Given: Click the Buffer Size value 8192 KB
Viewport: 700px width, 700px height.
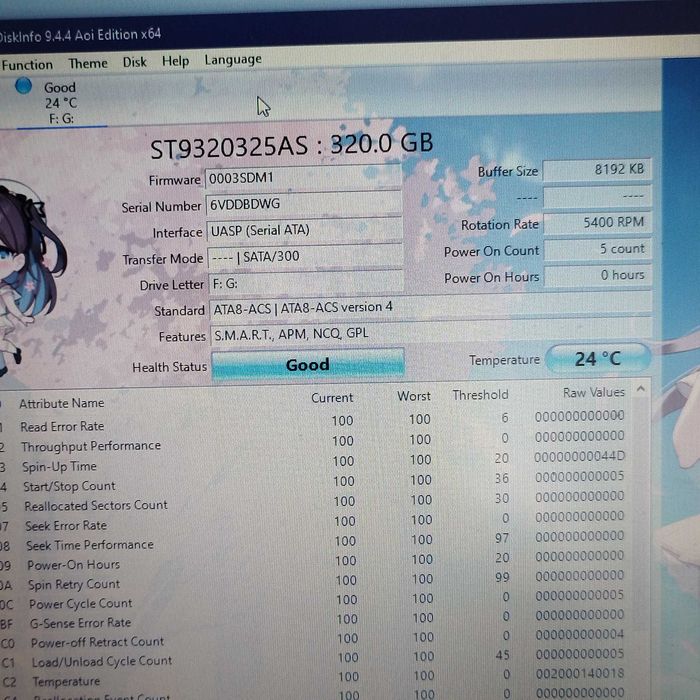Looking at the screenshot, I should [x=597, y=170].
